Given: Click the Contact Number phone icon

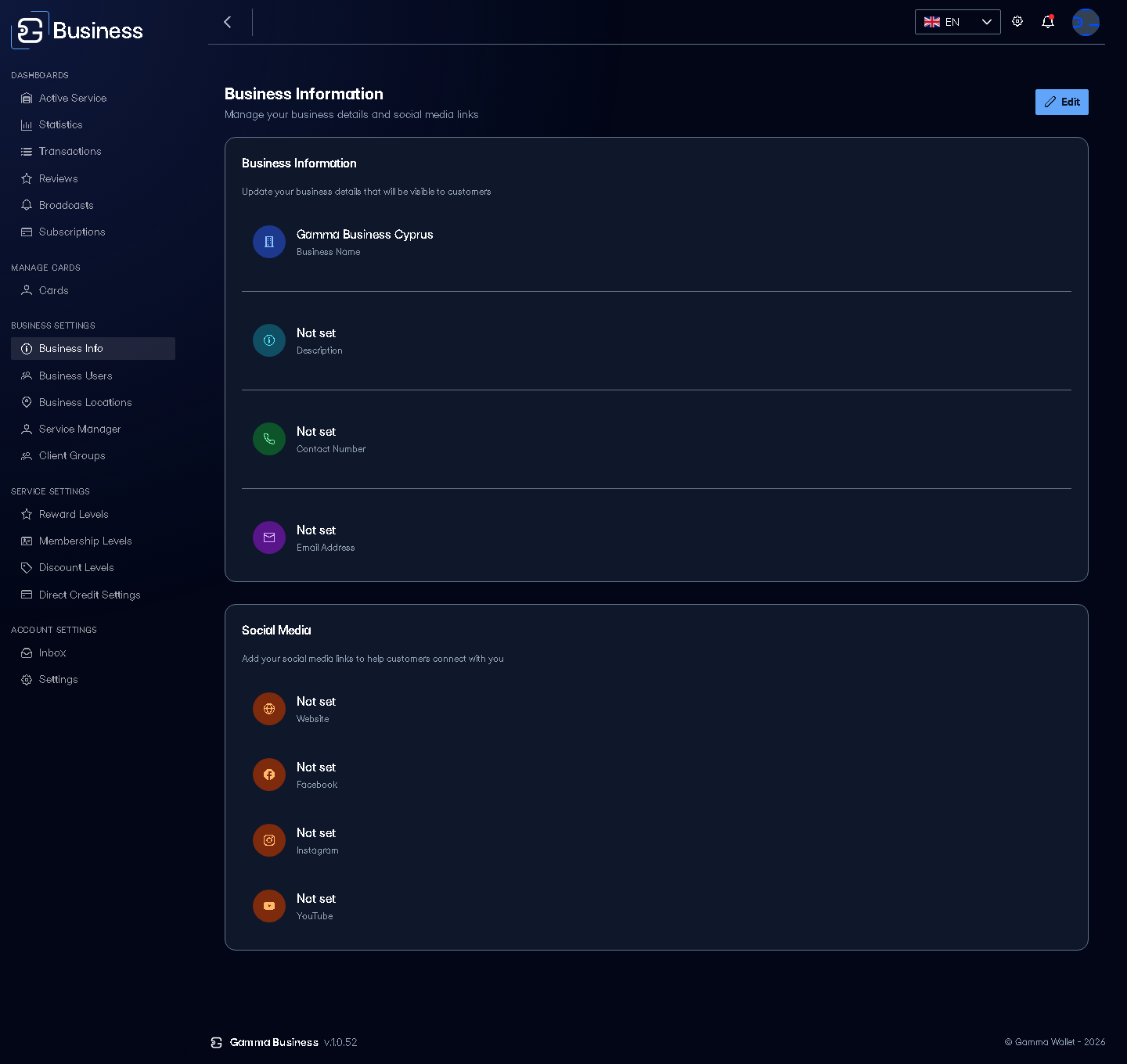Looking at the screenshot, I should click(x=269, y=439).
